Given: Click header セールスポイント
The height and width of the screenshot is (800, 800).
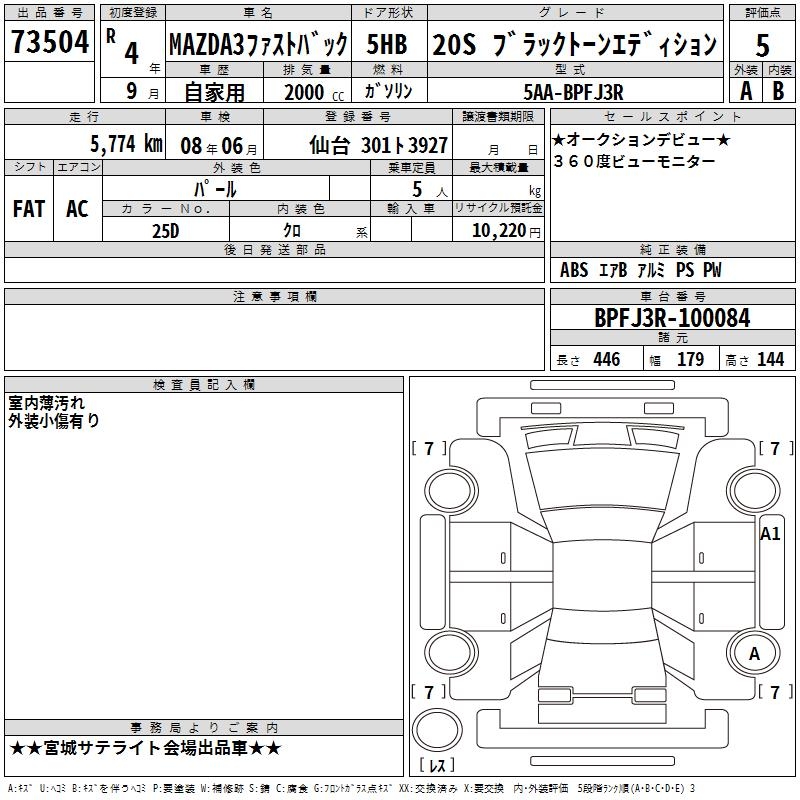Looking at the screenshot, I should tap(672, 116).
